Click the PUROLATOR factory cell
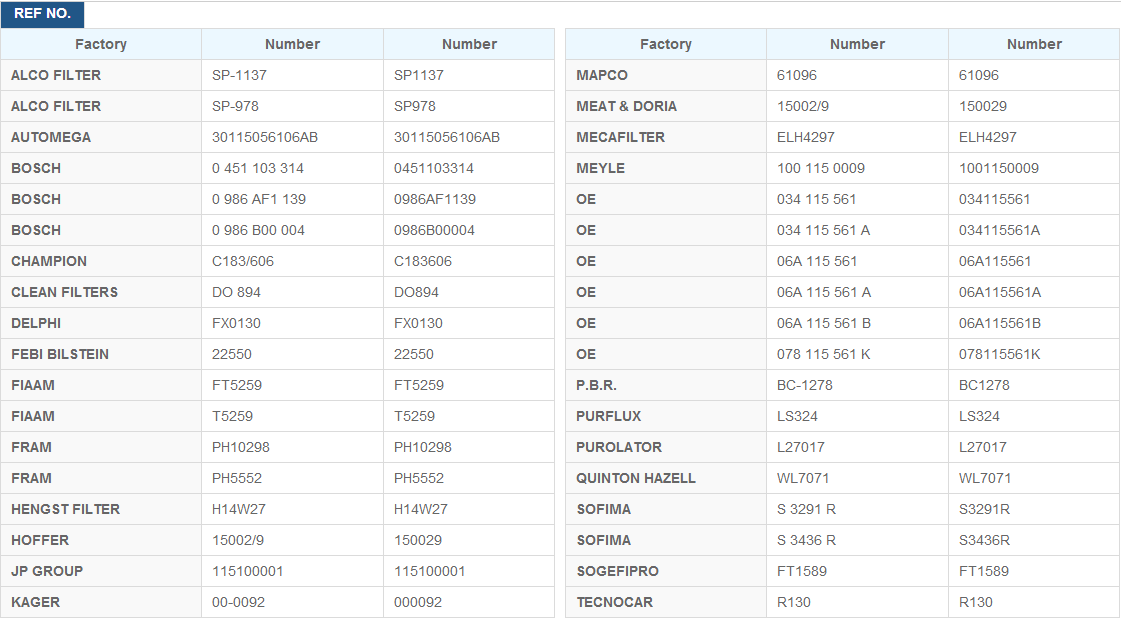Viewport: 1121px width, 618px height. (666, 447)
